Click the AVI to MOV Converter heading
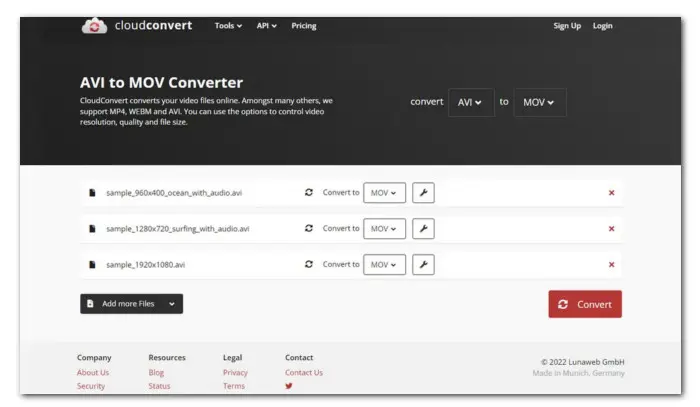This screenshot has height=407, width=700. [x=162, y=83]
